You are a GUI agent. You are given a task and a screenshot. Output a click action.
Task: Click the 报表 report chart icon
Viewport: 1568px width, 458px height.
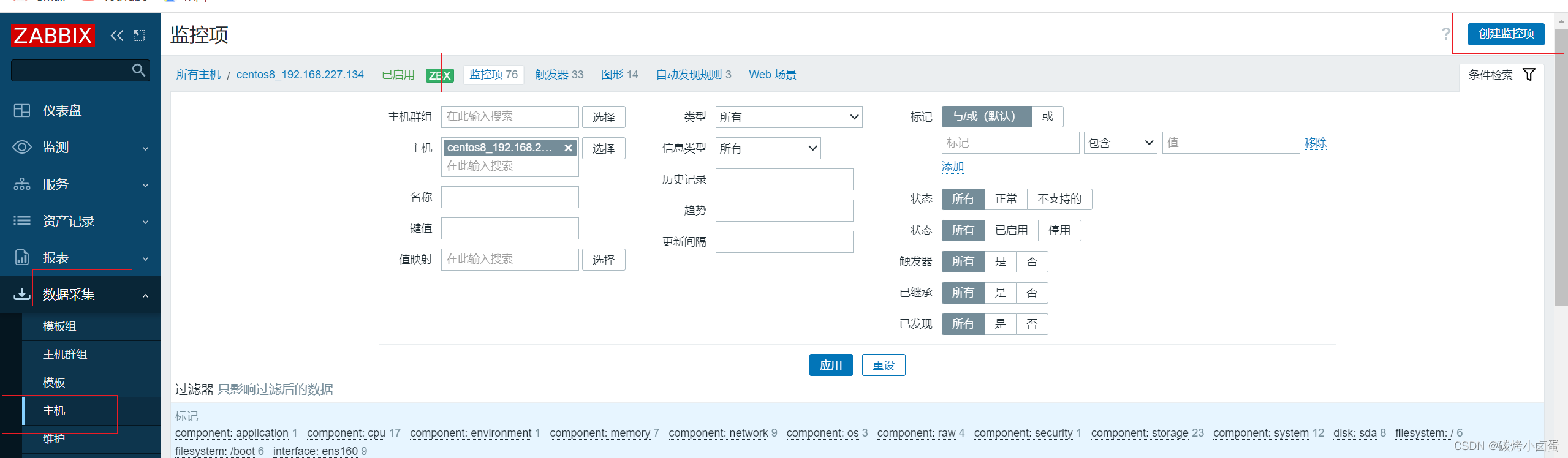tap(22, 257)
